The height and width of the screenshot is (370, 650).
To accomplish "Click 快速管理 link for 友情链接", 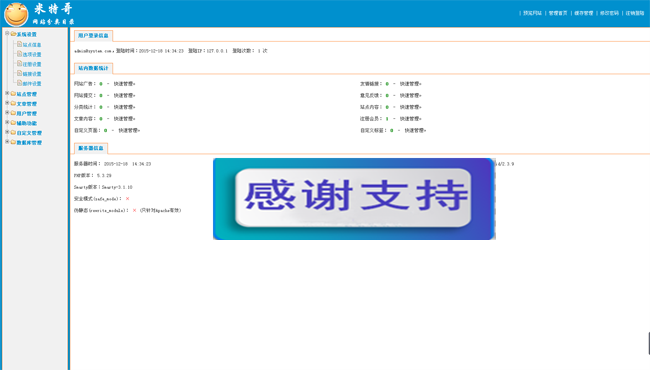I will 410,84.
